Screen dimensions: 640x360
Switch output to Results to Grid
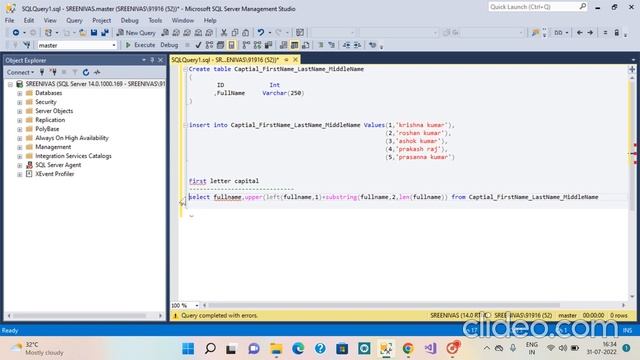294,45
